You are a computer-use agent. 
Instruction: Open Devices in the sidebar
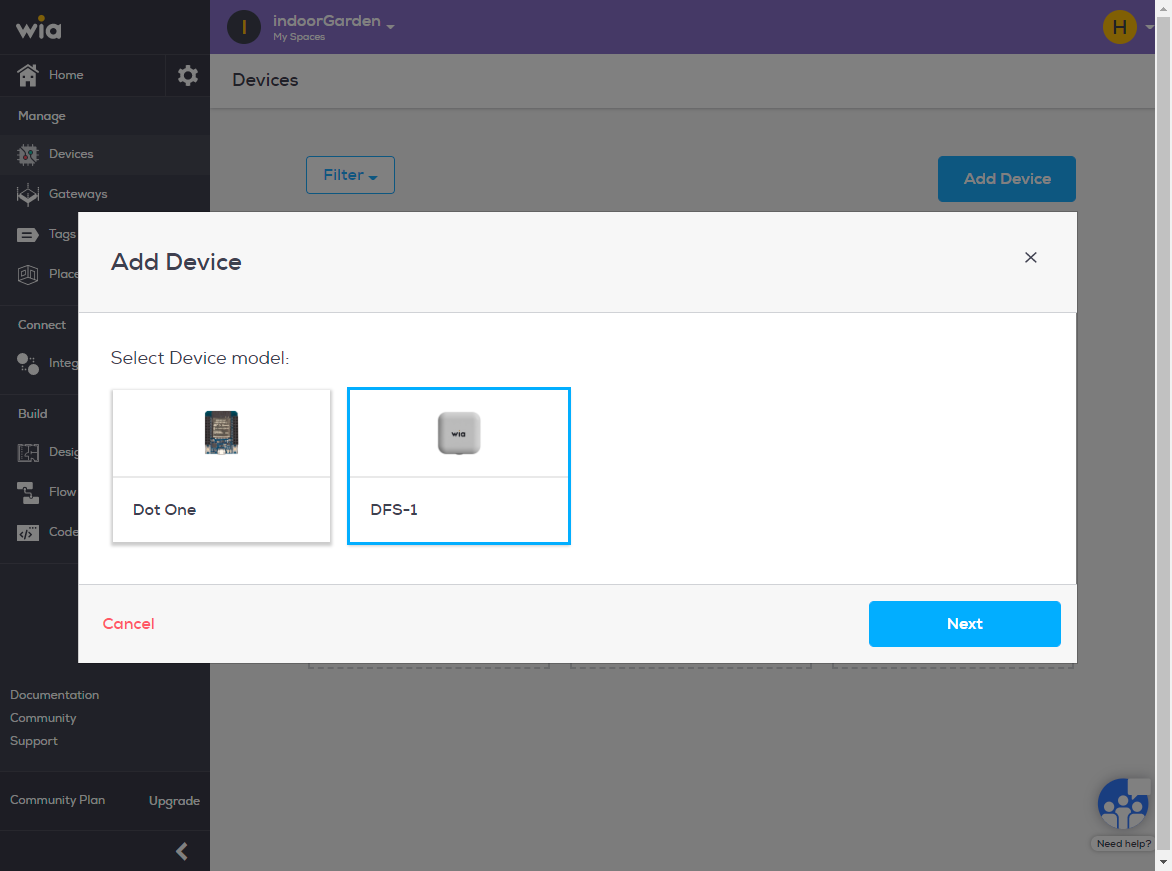(105, 154)
